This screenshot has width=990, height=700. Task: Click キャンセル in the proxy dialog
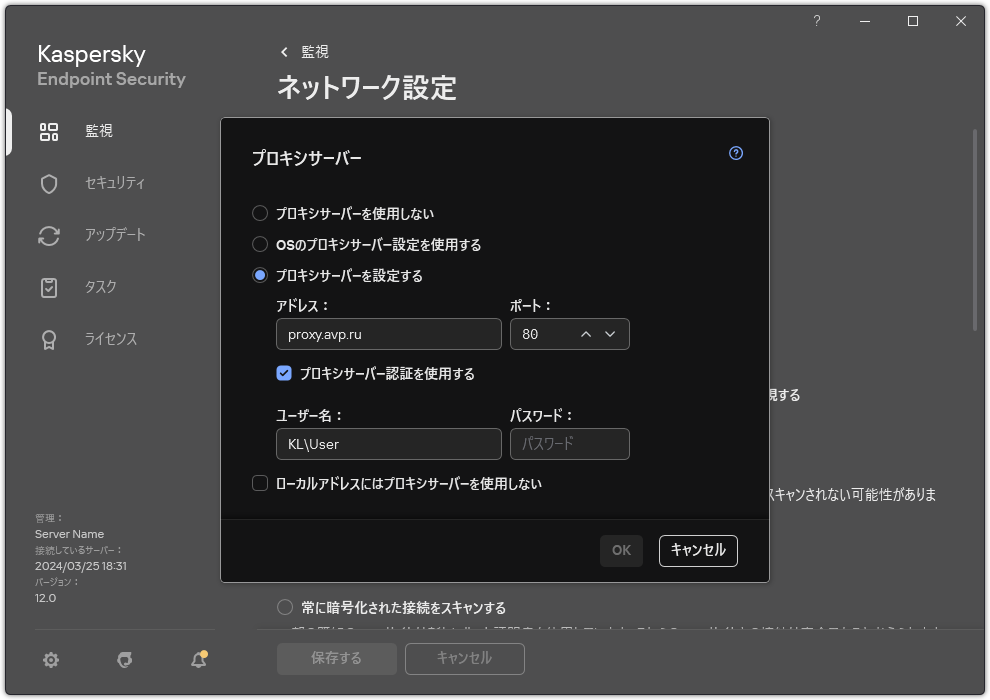tap(697, 550)
